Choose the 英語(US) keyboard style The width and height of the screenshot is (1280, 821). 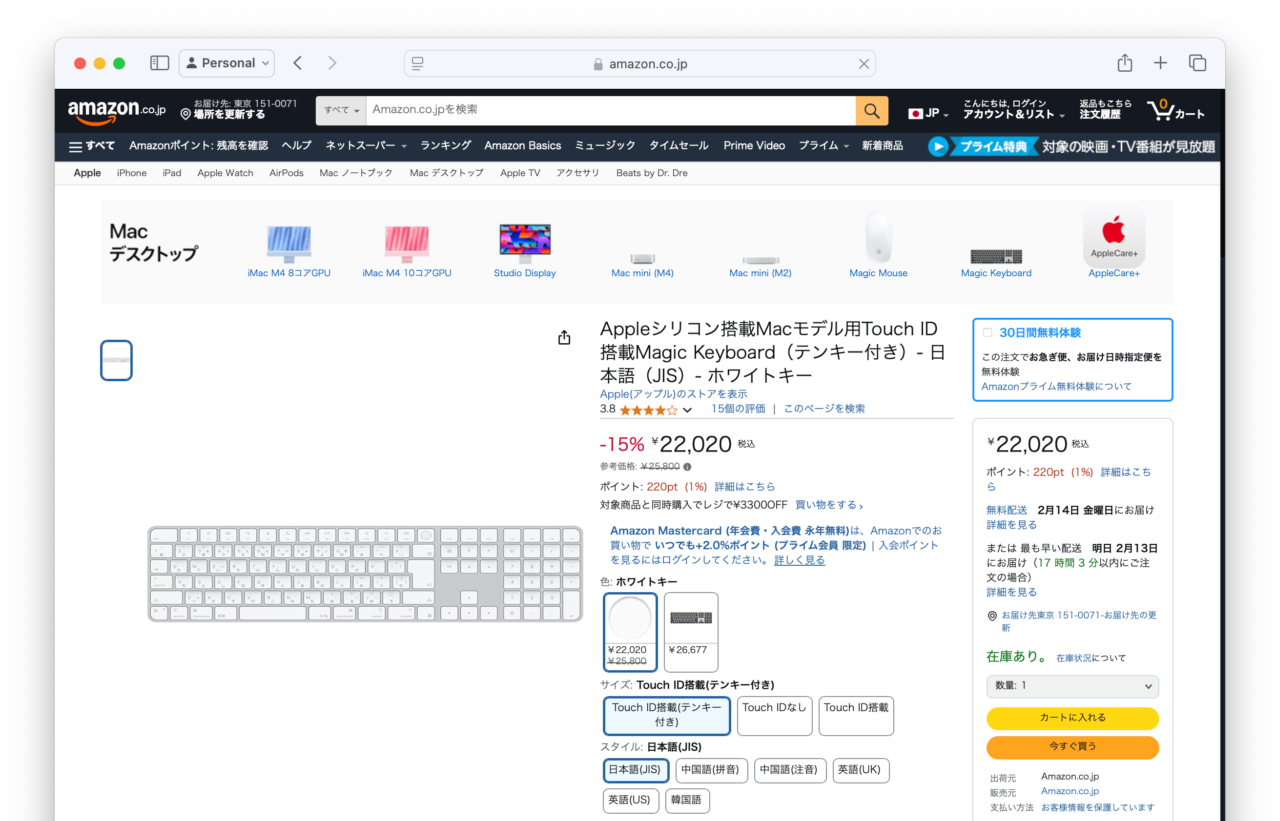[x=629, y=800]
